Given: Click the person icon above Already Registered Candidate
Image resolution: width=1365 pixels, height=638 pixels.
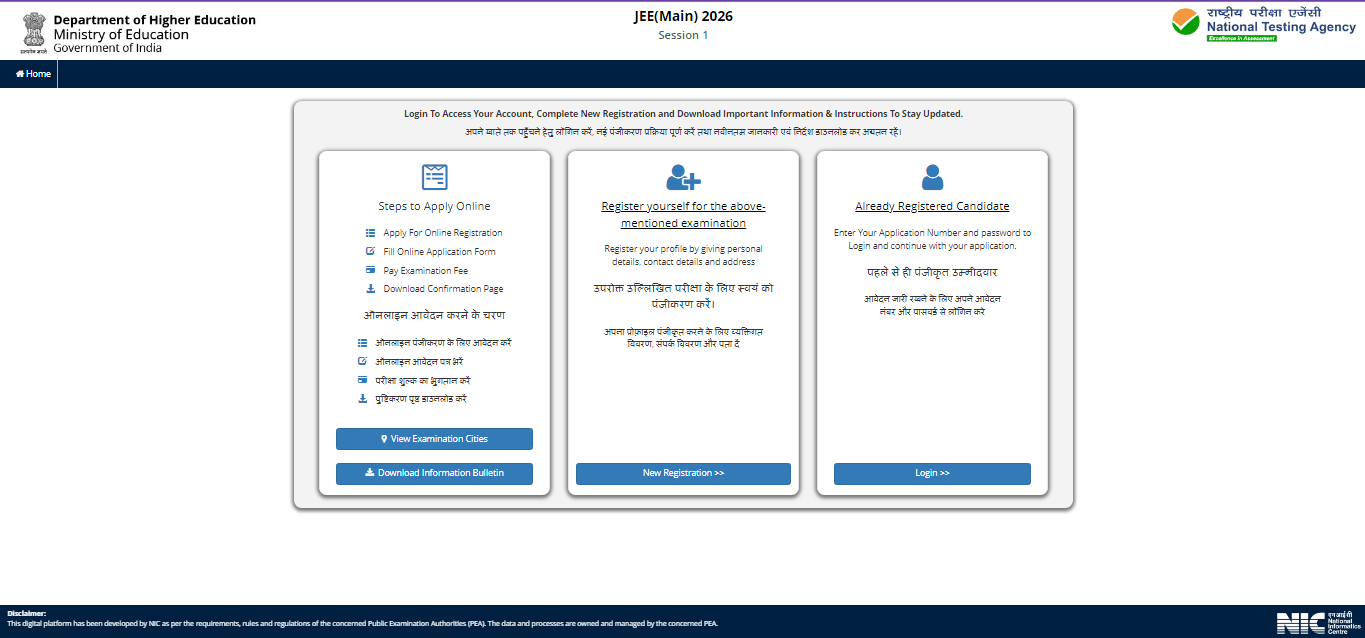Looking at the screenshot, I should pos(932,176).
